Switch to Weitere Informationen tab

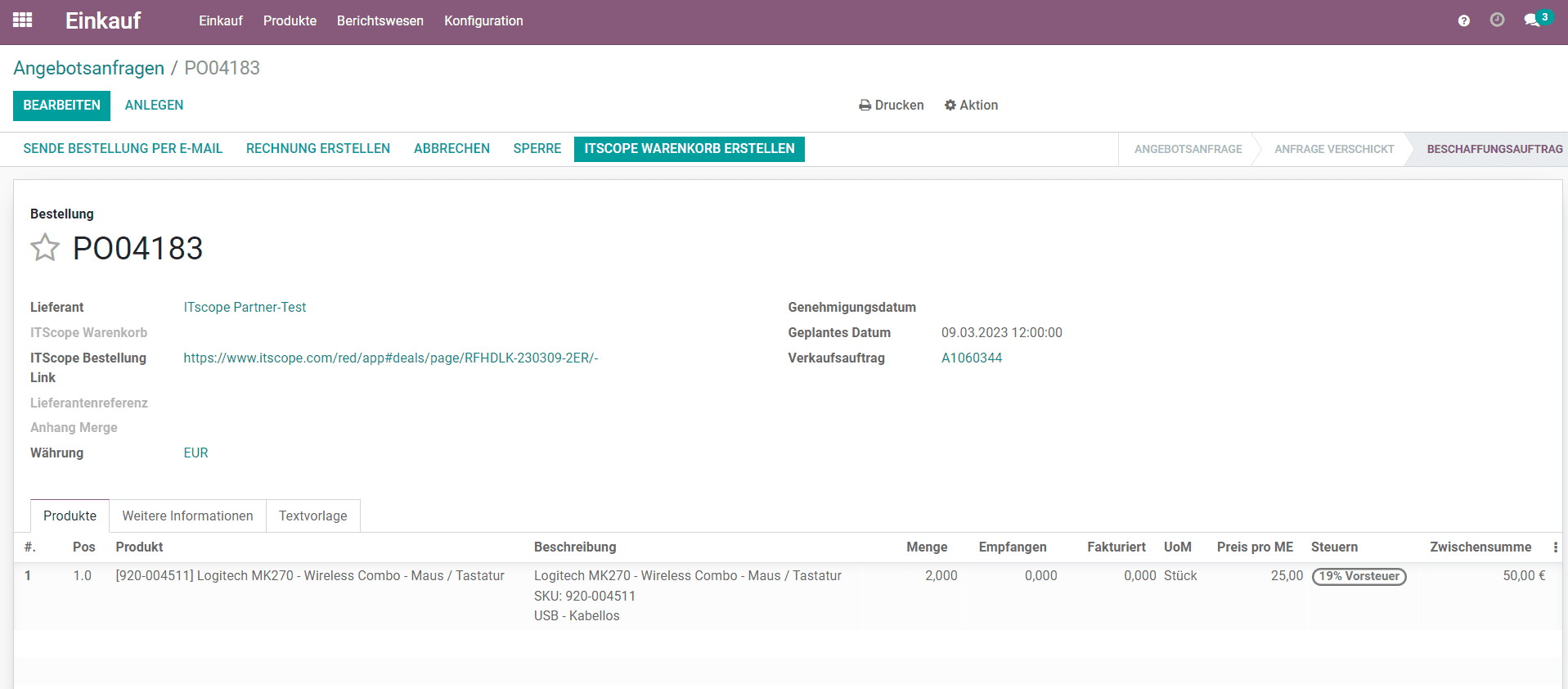[187, 516]
